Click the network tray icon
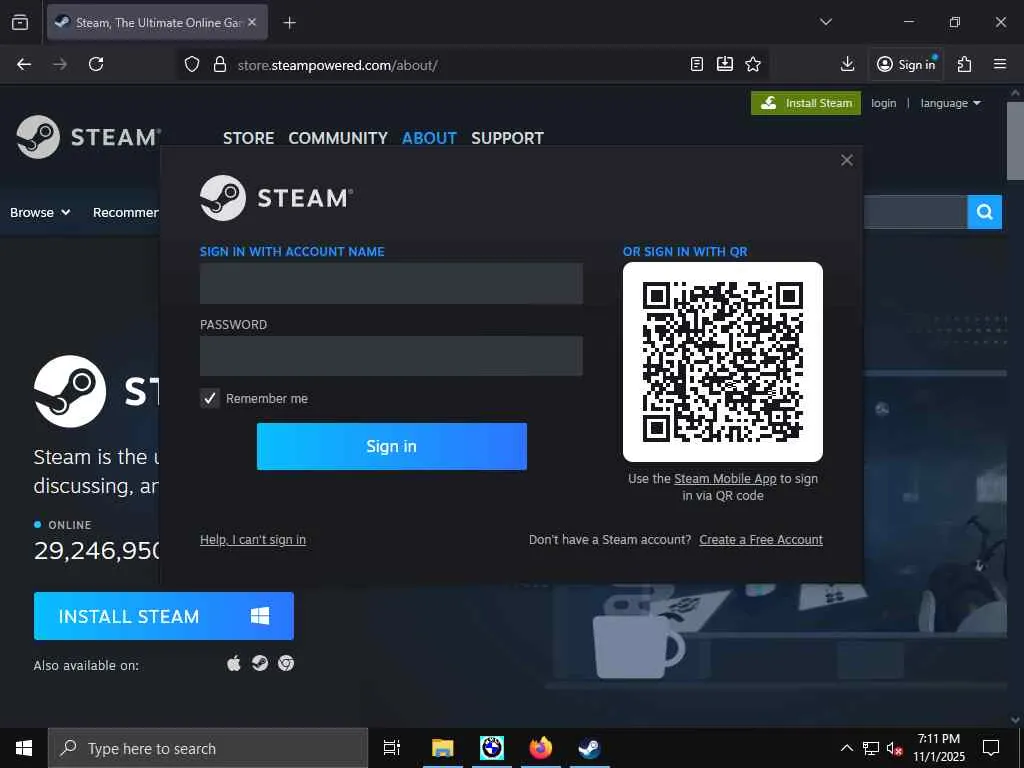The width and height of the screenshot is (1024, 768). [x=871, y=748]
